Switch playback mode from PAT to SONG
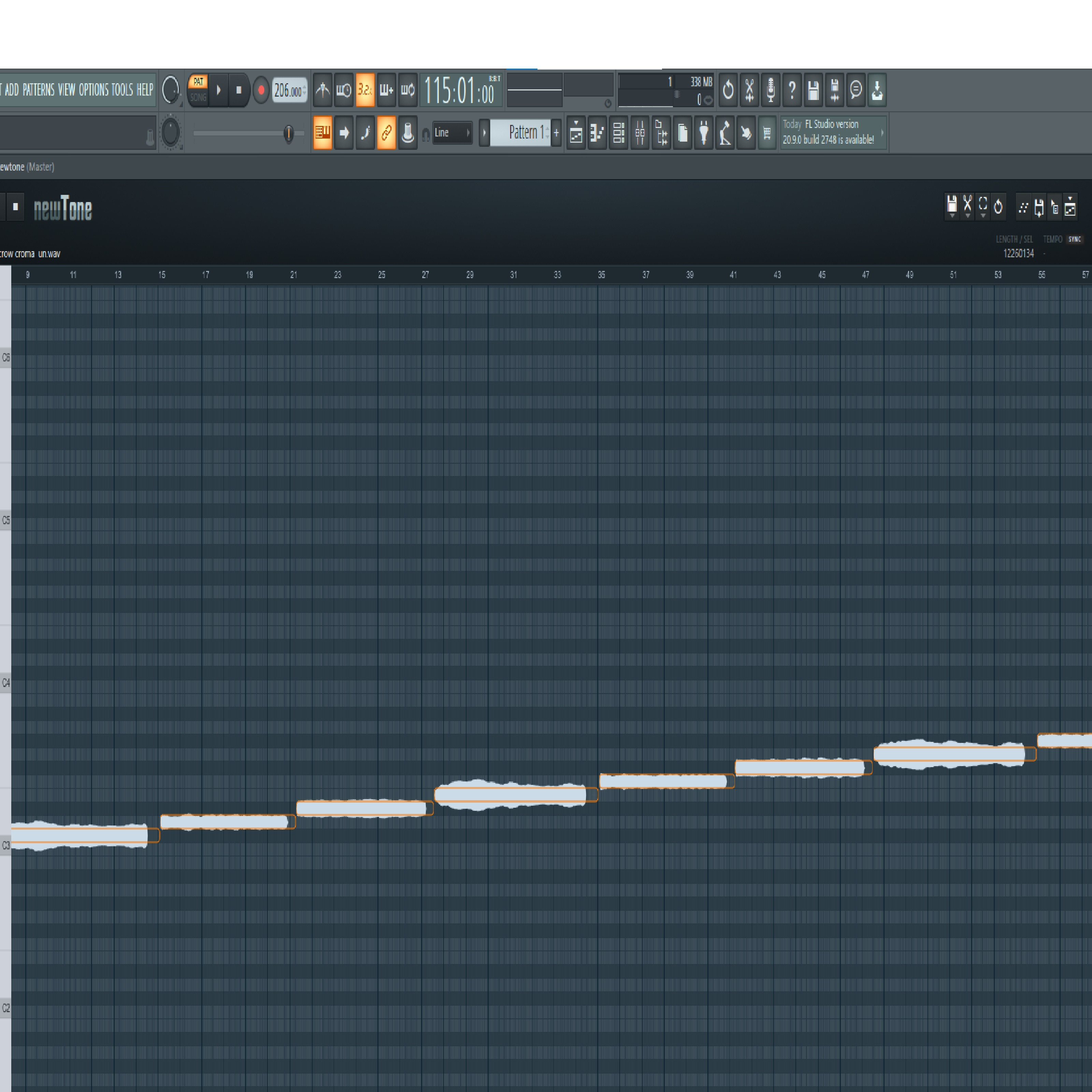 click(x=198, y=97)
